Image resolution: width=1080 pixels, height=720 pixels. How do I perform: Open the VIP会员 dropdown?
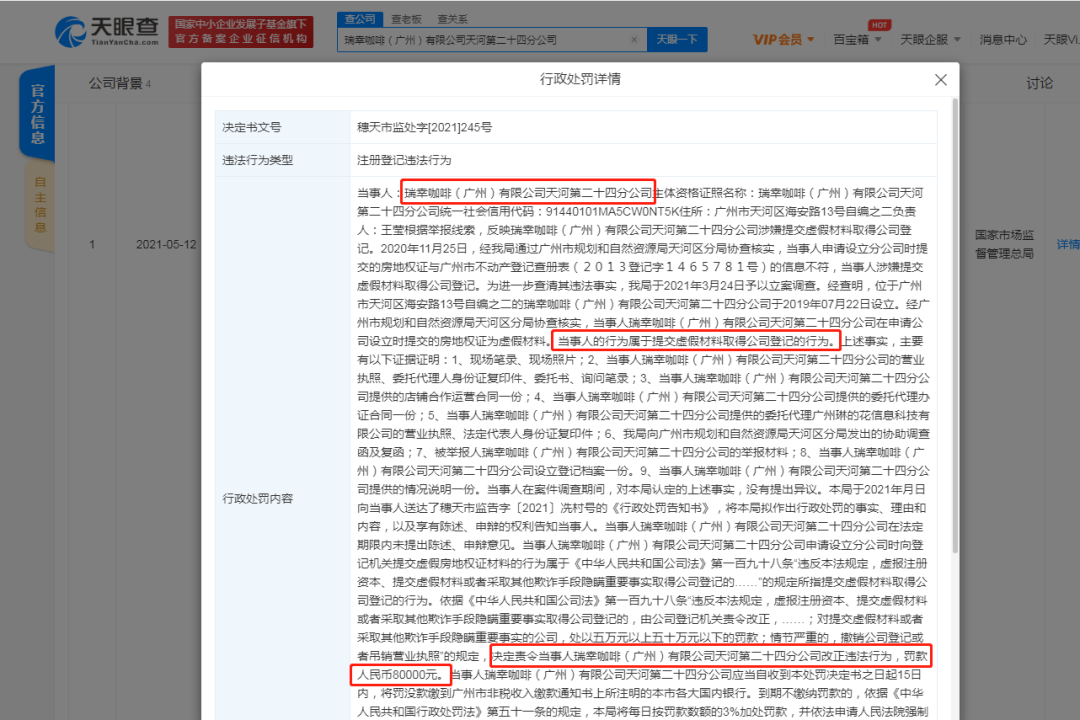coord(783,40)
